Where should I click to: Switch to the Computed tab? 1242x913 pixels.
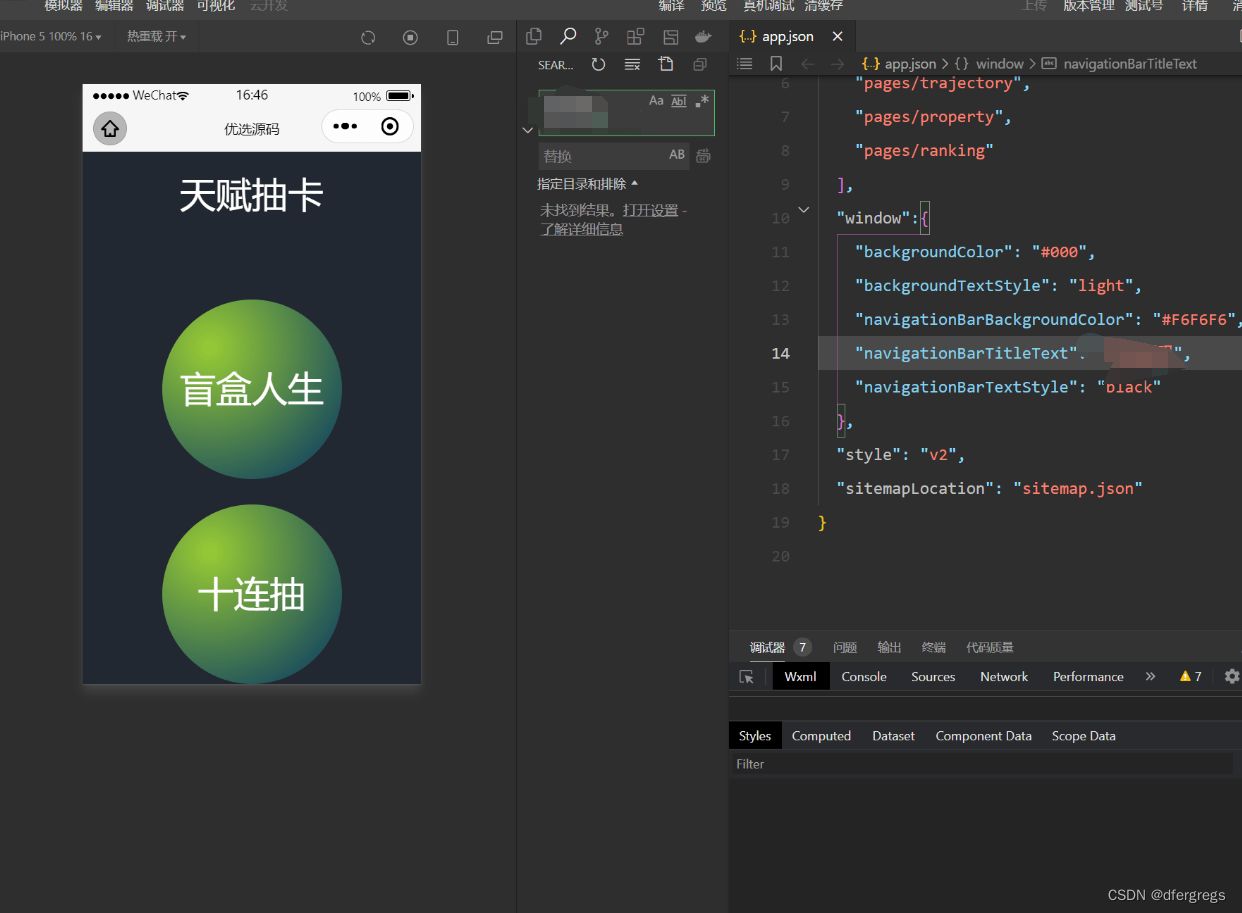click(x=821, y=736)
